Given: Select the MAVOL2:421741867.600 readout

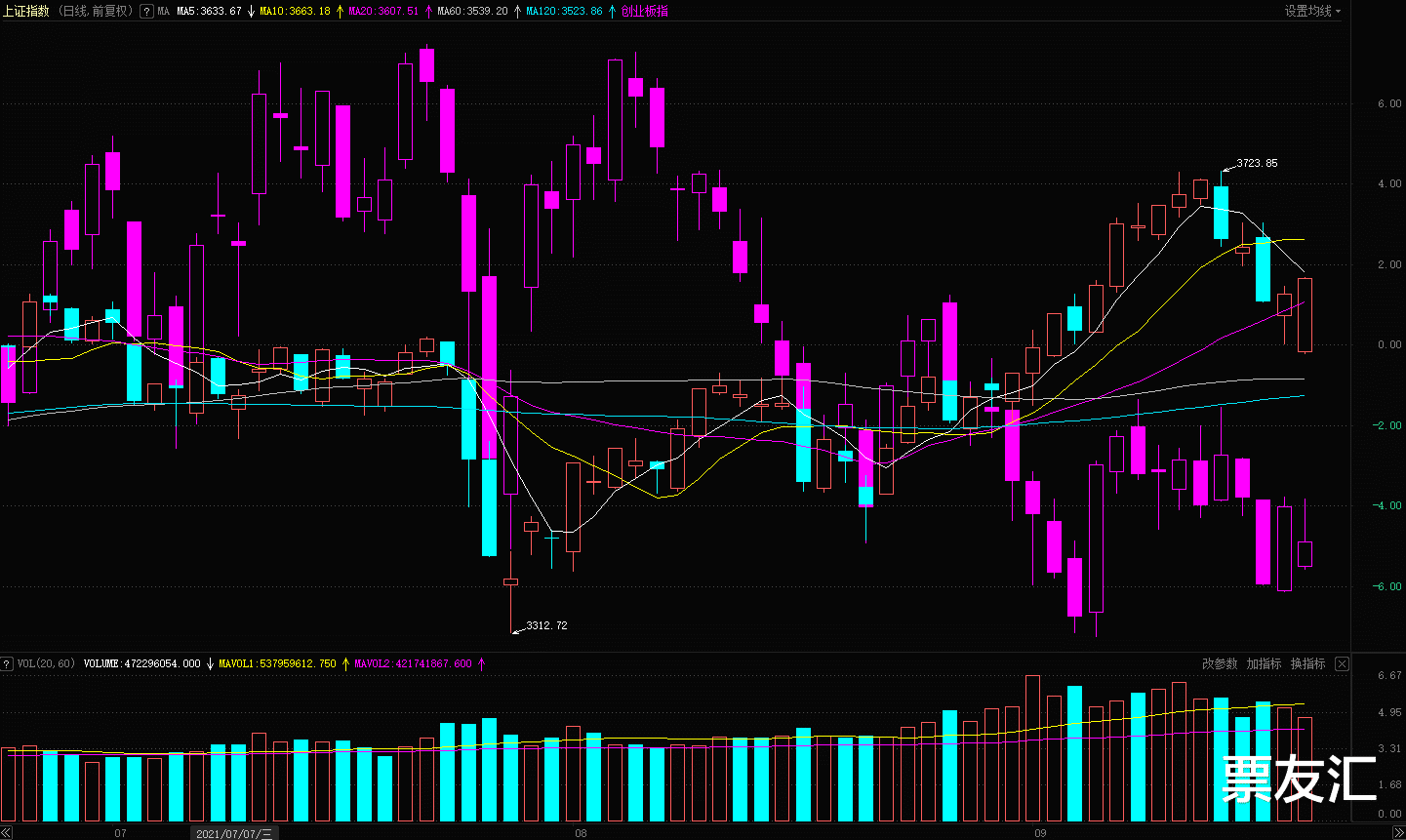Looking at the screenshot, I should pos(413,664).
